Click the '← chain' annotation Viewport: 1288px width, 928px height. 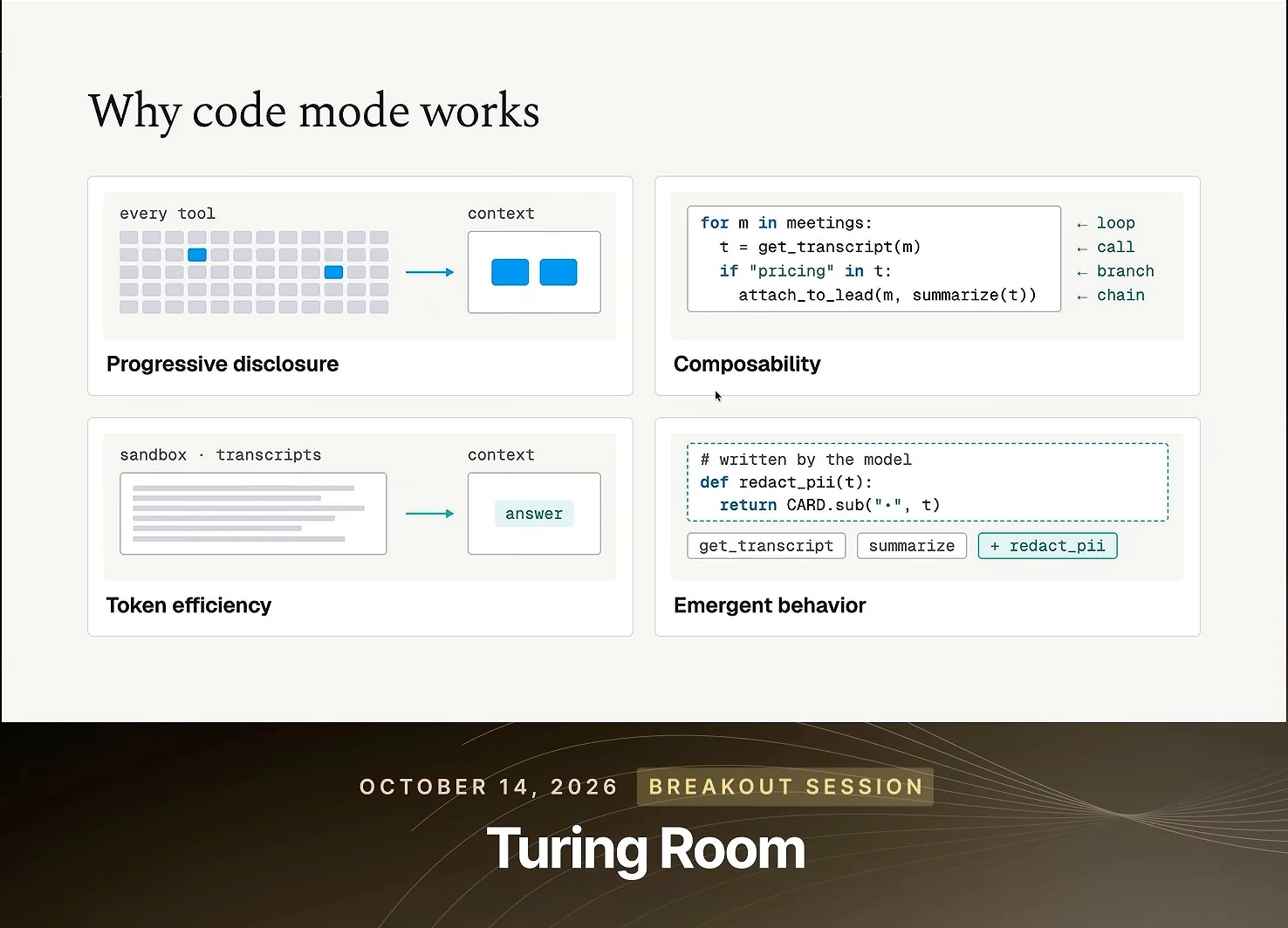pos(1111,296)
